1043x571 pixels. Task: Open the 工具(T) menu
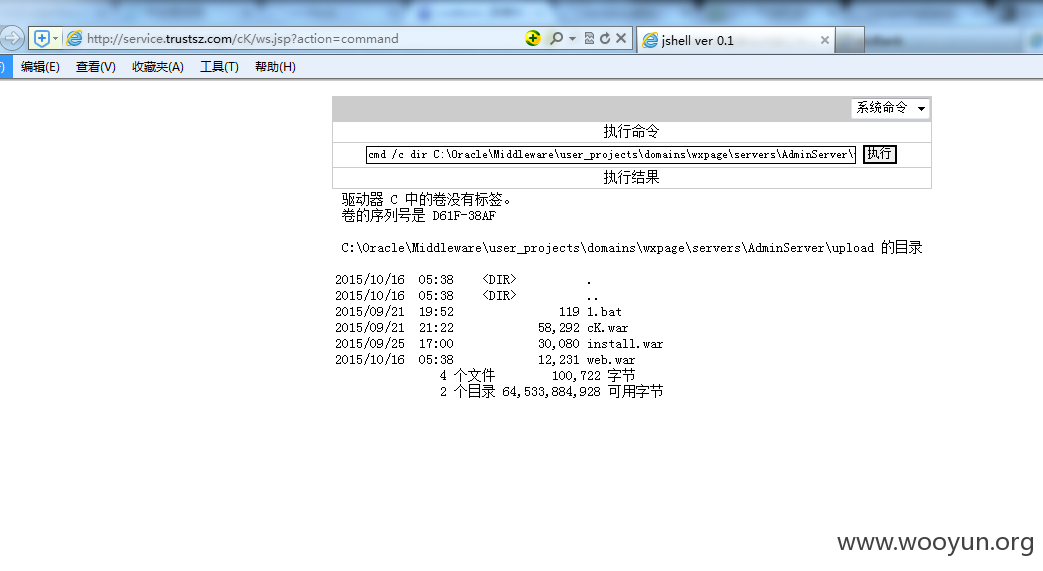pyautogui.click(x=219, y=67)
